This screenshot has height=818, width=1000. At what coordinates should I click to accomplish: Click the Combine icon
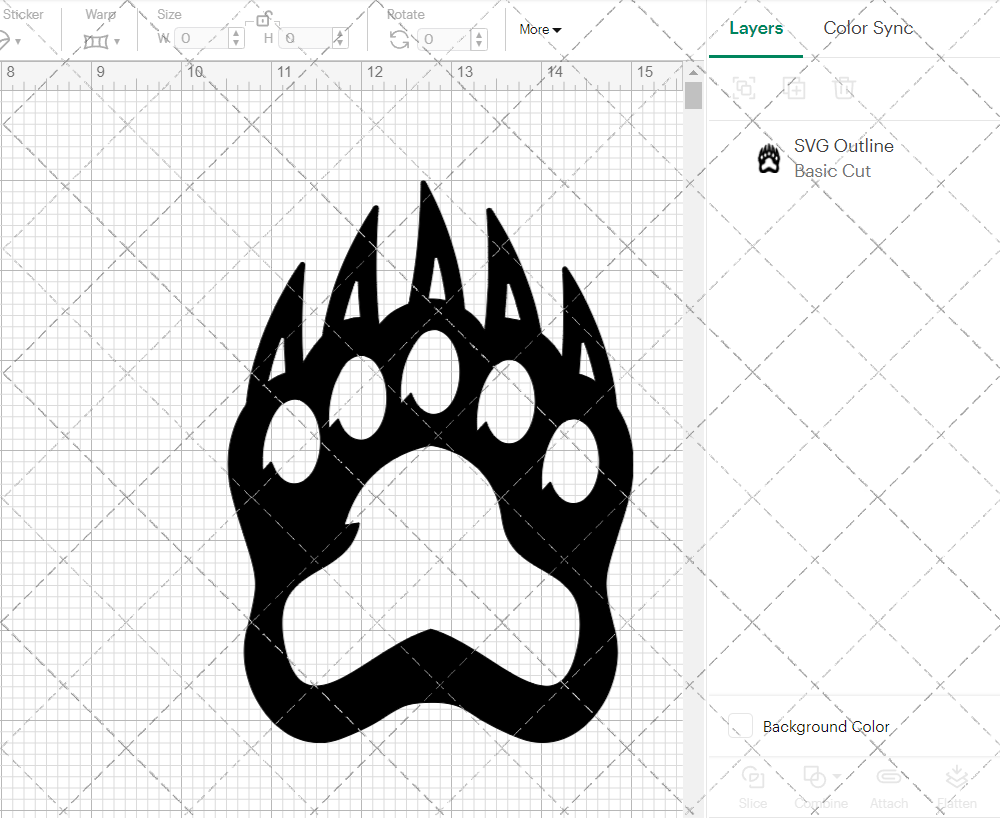pos(814,778)
